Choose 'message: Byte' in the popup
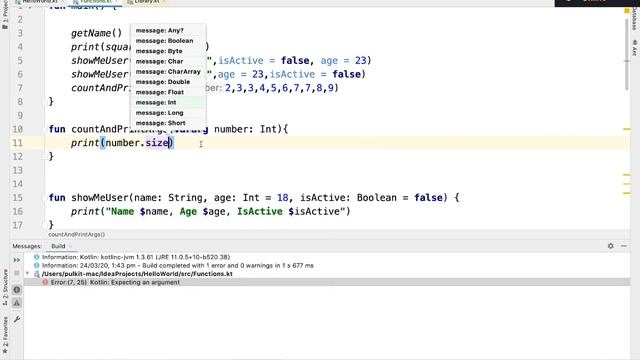Viewport: 640px width, 360px height. [x=168, y=51]
